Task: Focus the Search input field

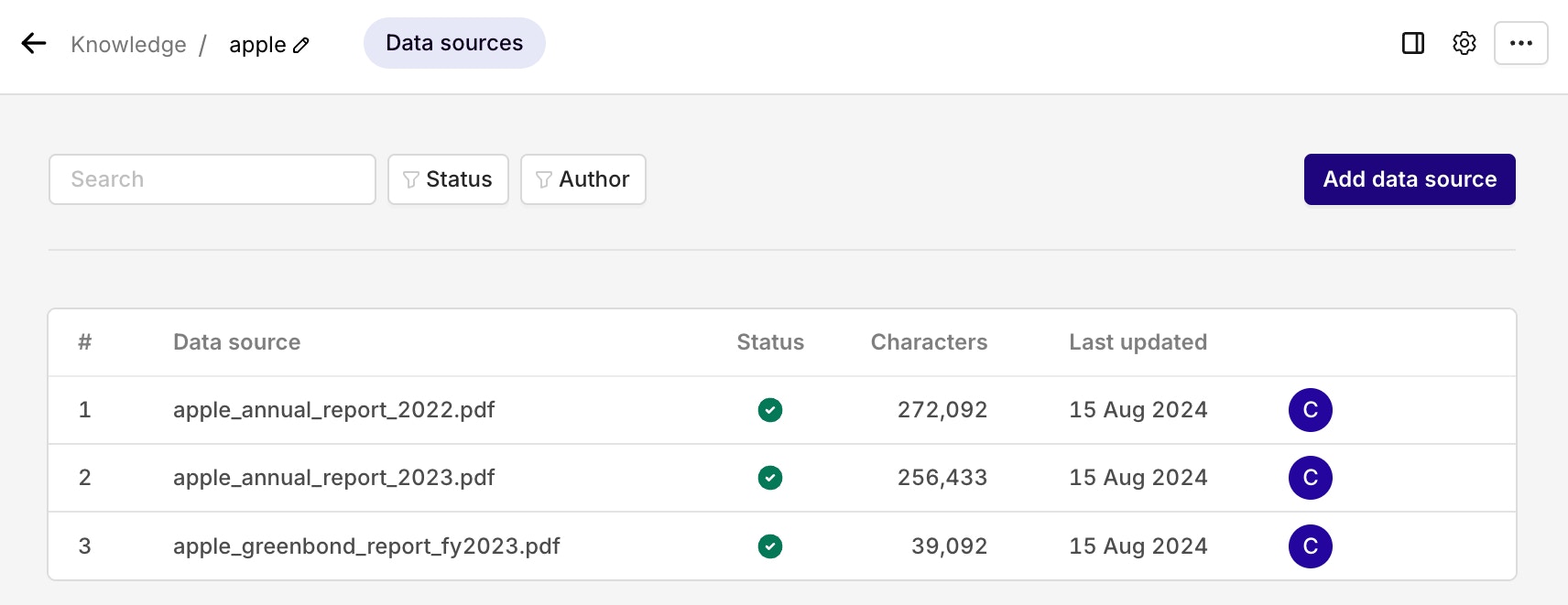Action: click(212, 179)
